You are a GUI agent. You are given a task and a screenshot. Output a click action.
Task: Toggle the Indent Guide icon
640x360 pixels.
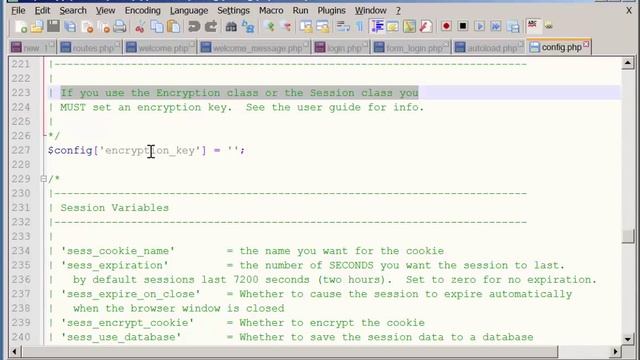[377, 27]
